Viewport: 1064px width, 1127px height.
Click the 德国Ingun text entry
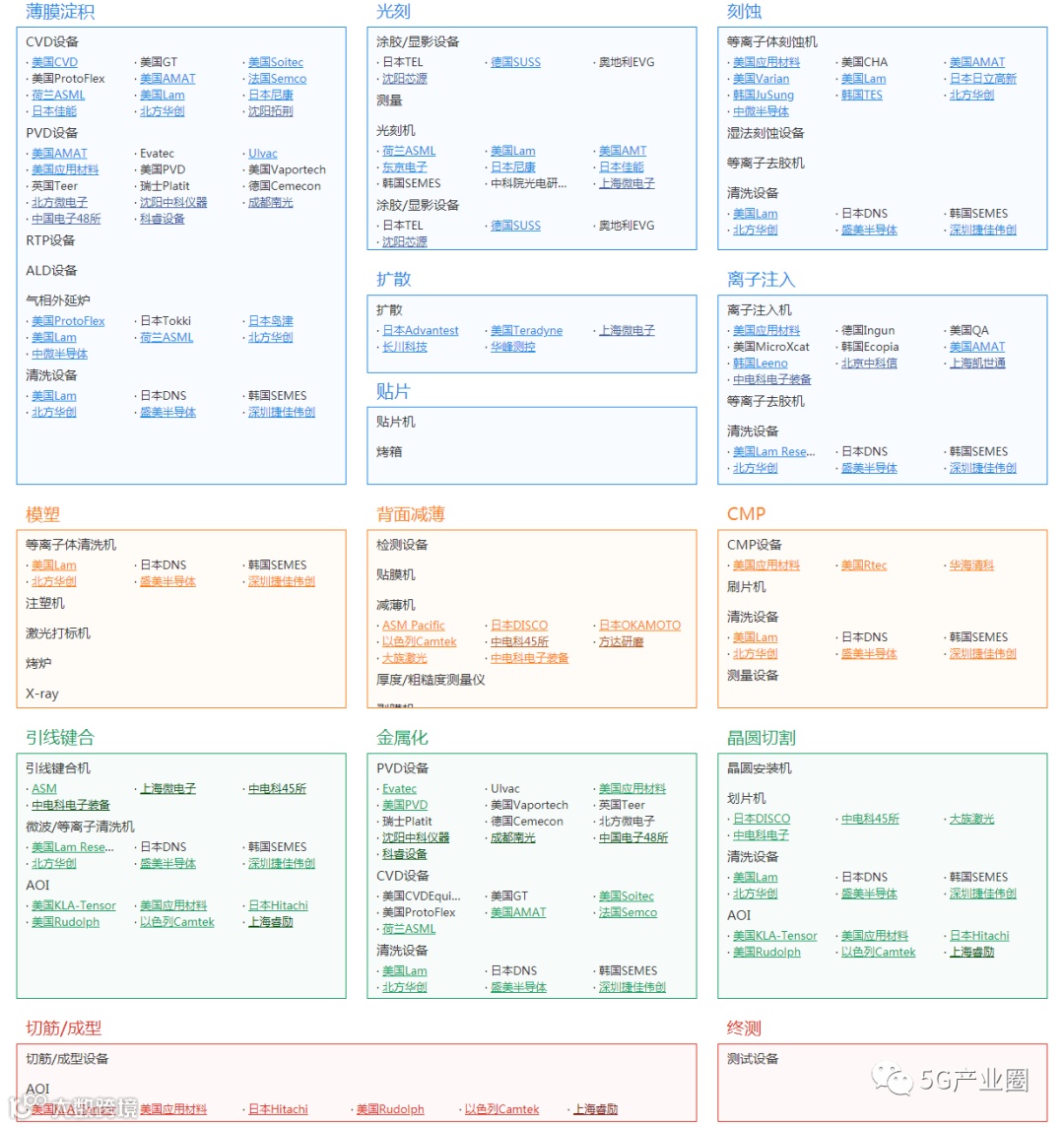[x=868, y=331]
